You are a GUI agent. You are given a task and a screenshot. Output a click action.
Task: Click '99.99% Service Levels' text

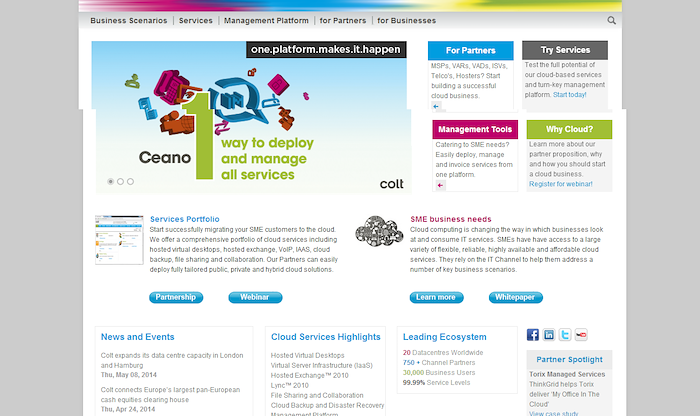pyautogui.click(x=436, y=383)
